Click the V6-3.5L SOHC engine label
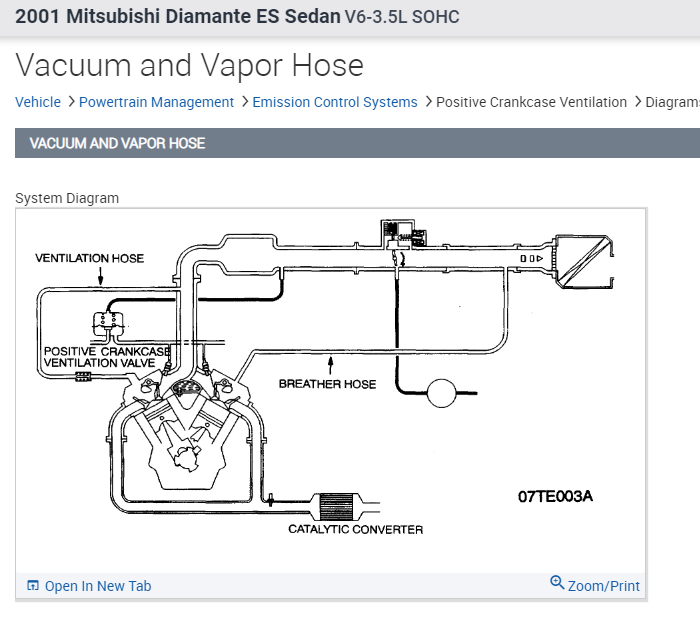Viewport: 700px width, 627px height. point(402,17)
